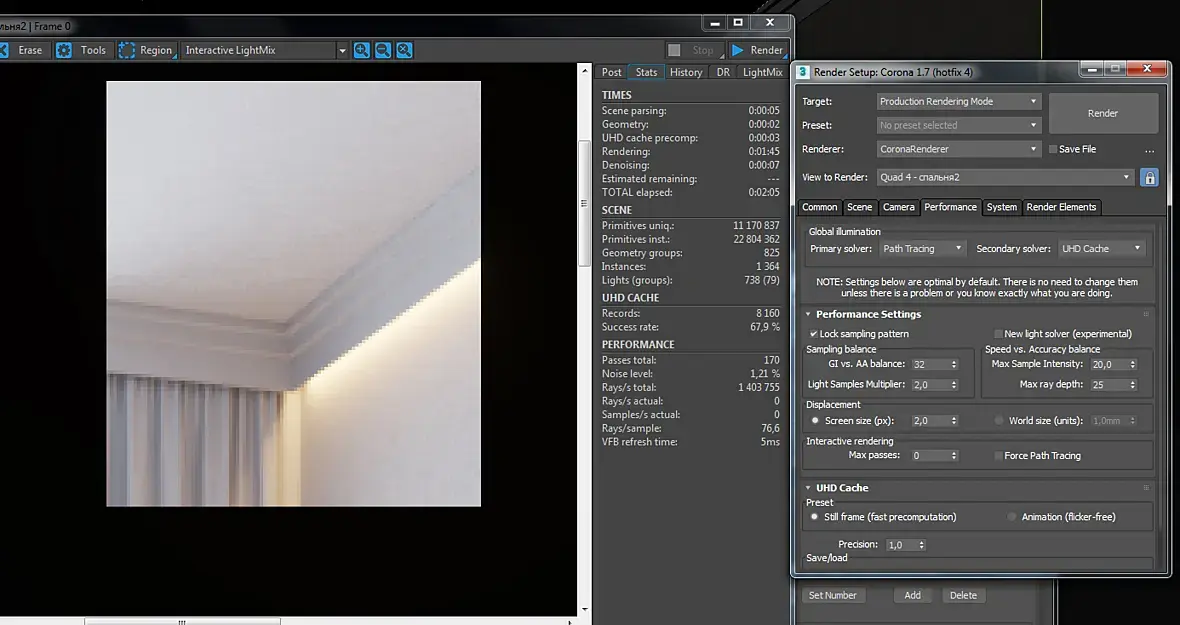Click Save File ellipsis browse button

[x=1149, y=150]
